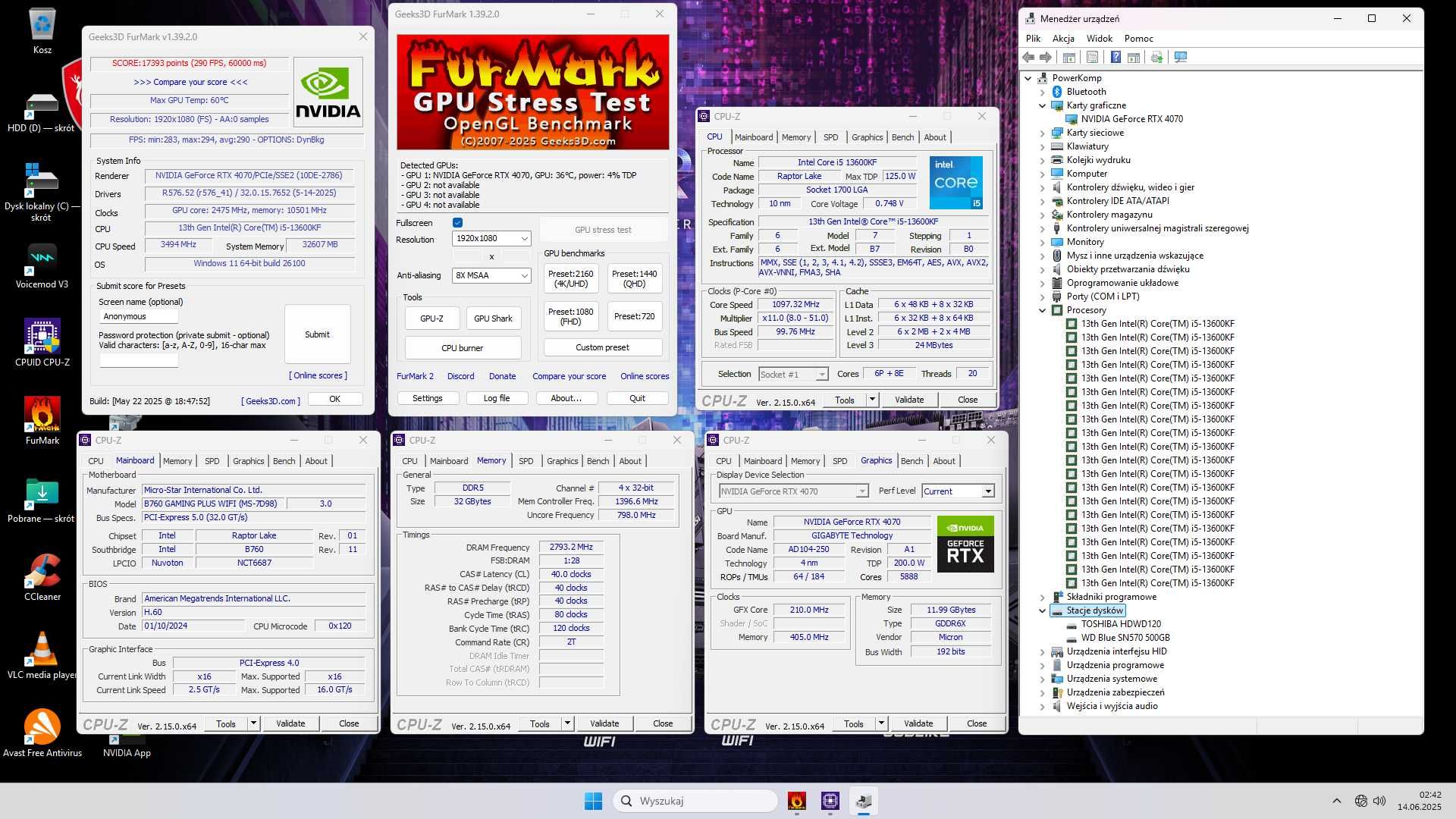This screenshot has height=819, width=1456.
Task: Open the Resolution 1920x1080 dropdown
Action: point(491,238)
